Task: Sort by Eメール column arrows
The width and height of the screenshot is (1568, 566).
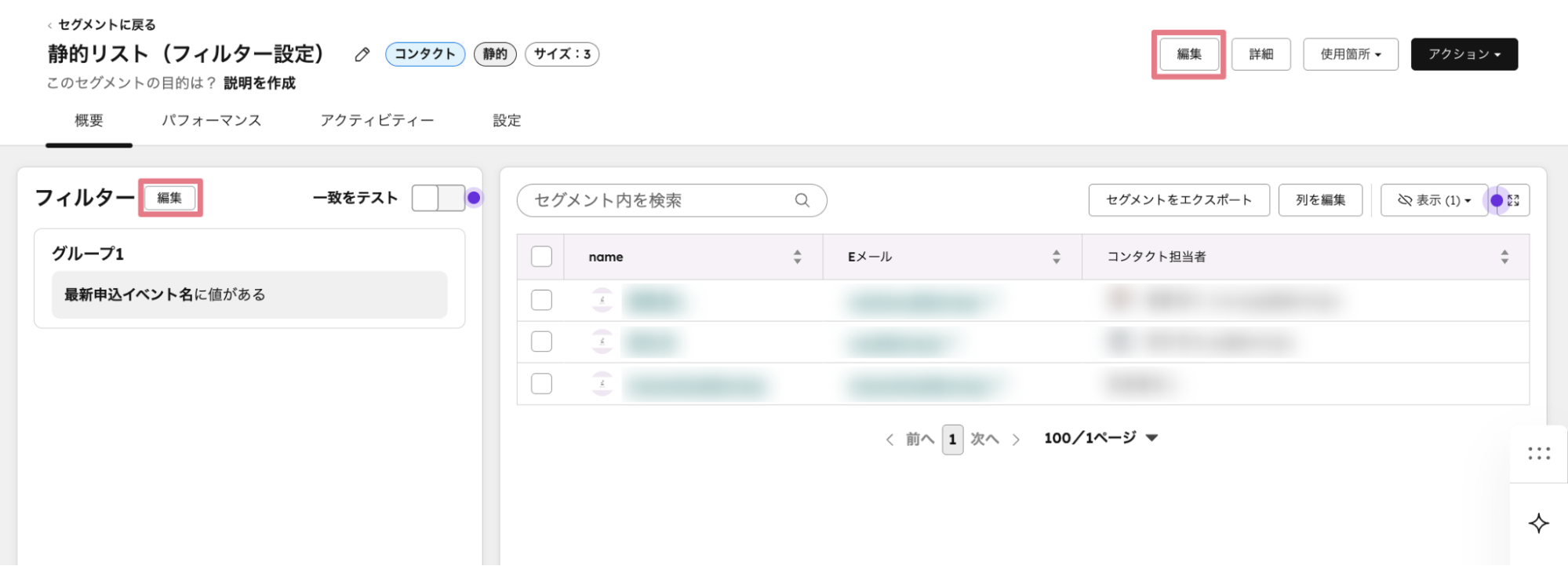Action: [1056, 257]
